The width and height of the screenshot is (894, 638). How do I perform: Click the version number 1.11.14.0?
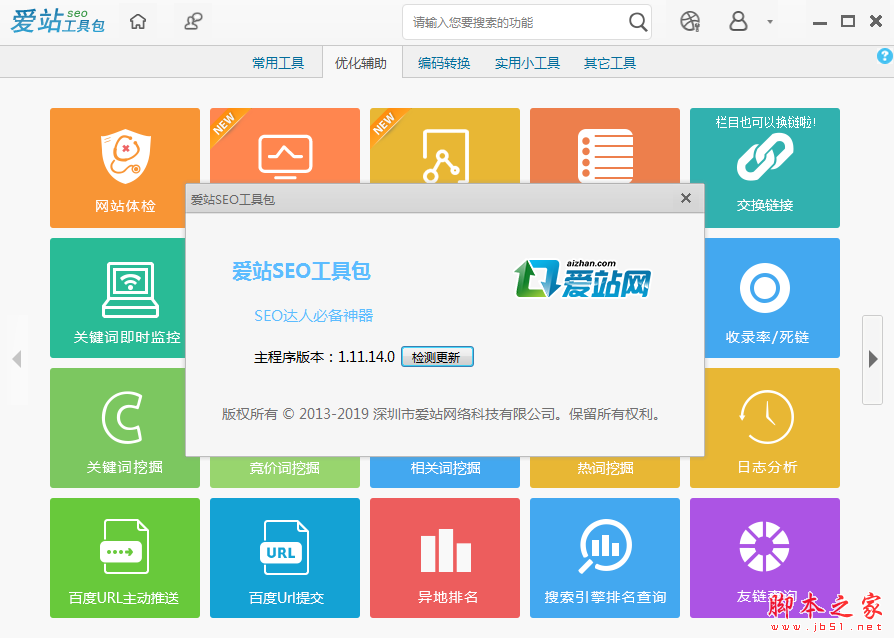(366, 357)
